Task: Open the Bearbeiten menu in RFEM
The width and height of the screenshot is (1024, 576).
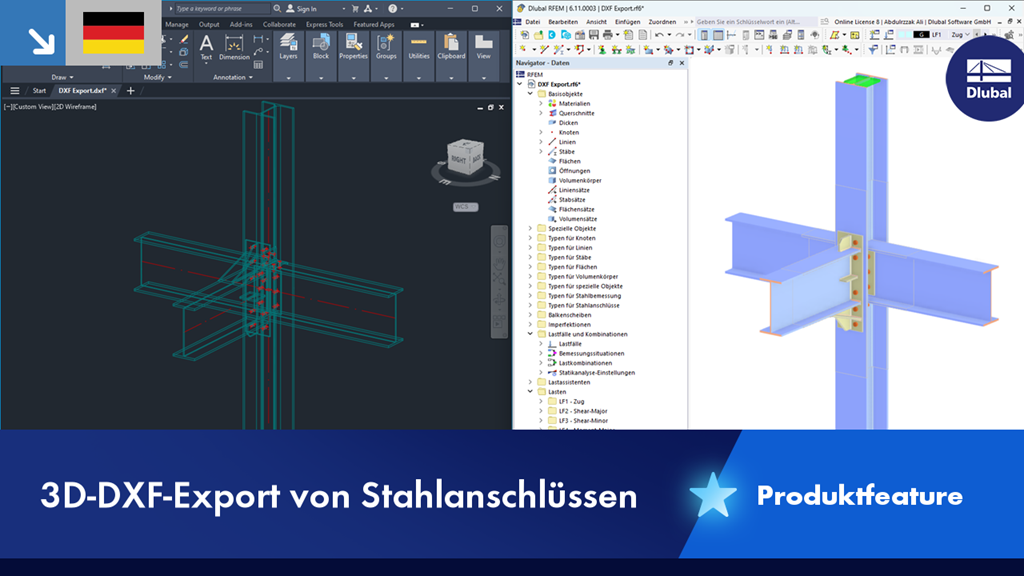Action: tap(562, 22)
